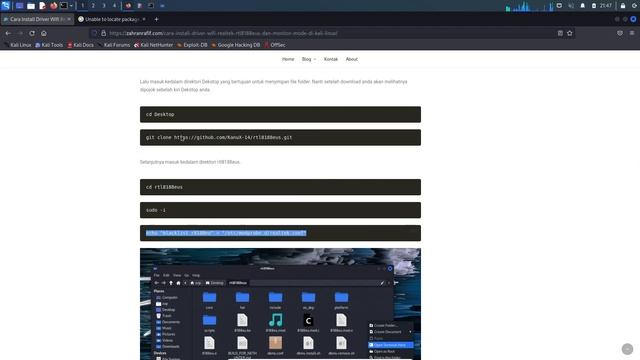Switch to workspace 3

[x=104, y=6]
